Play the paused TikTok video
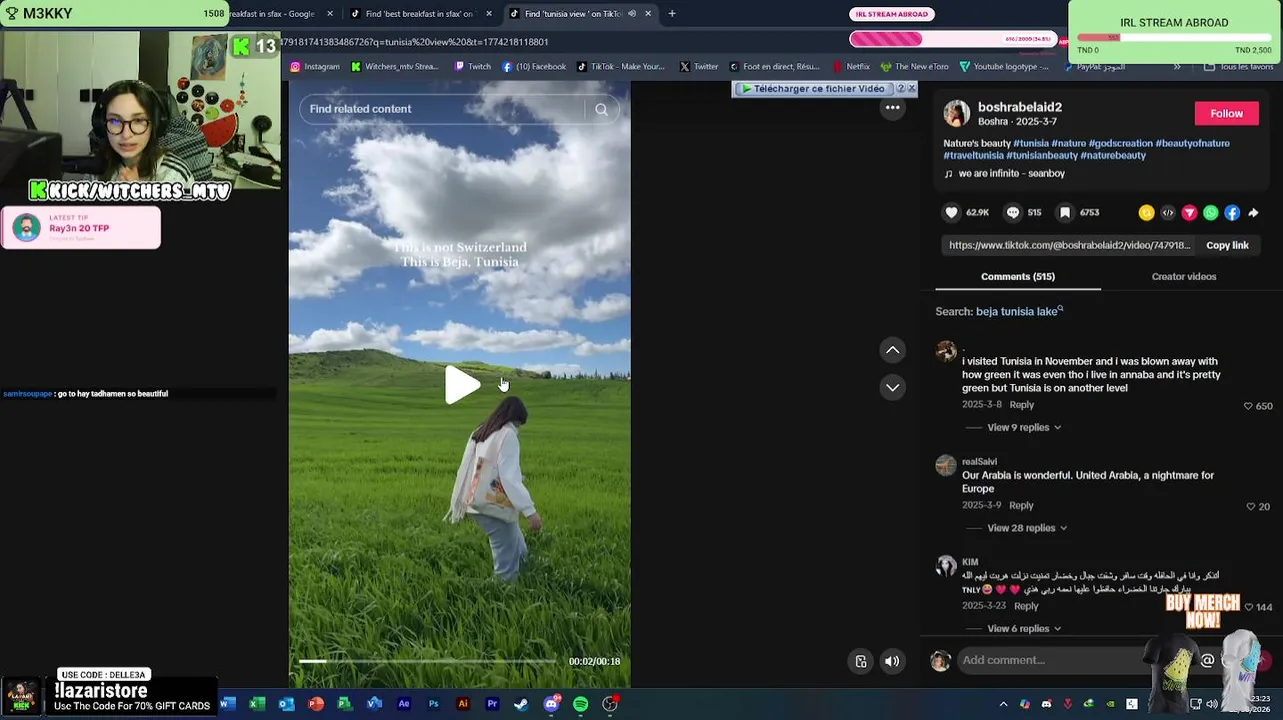The width and height of the screenshot is (1283, 720). (x=462, y=385)
